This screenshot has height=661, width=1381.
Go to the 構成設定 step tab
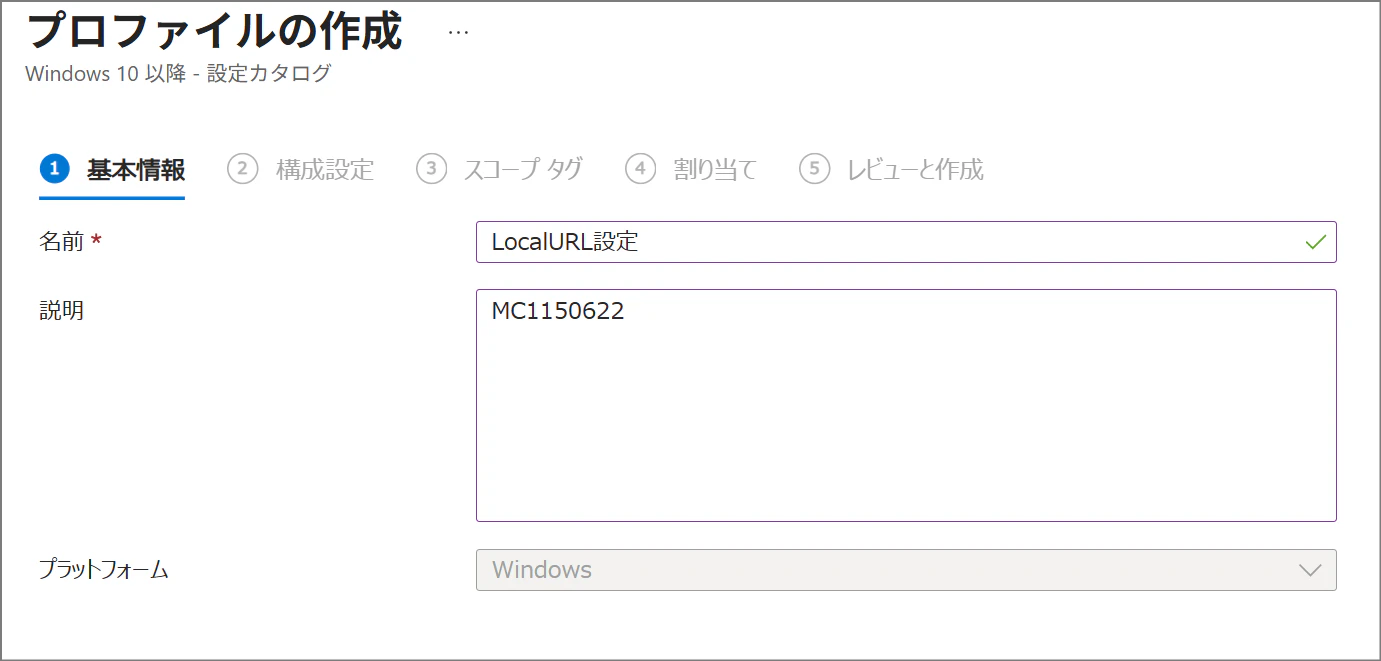301,170
